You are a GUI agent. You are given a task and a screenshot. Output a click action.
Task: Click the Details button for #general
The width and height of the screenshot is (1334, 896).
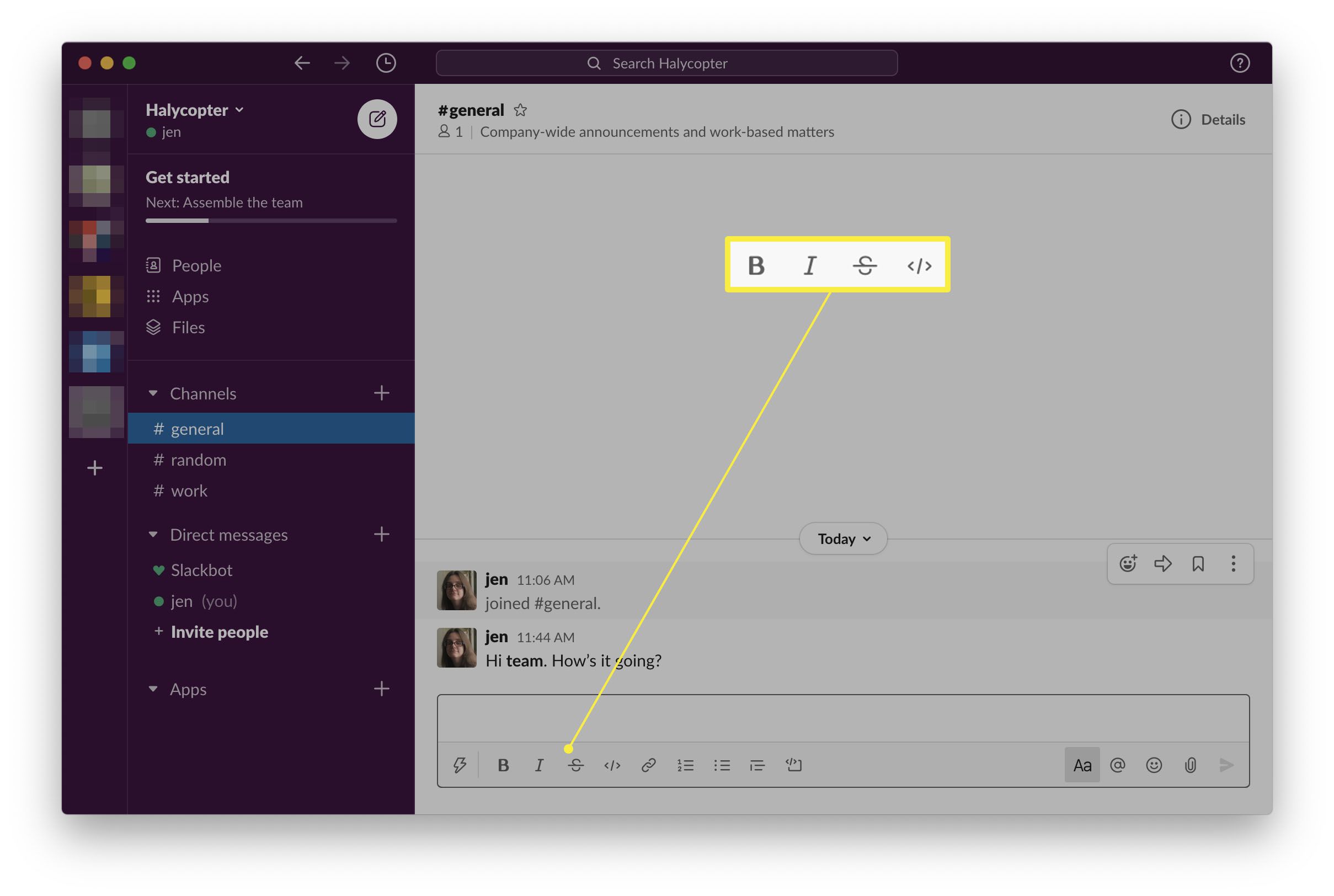(1211, 119)
